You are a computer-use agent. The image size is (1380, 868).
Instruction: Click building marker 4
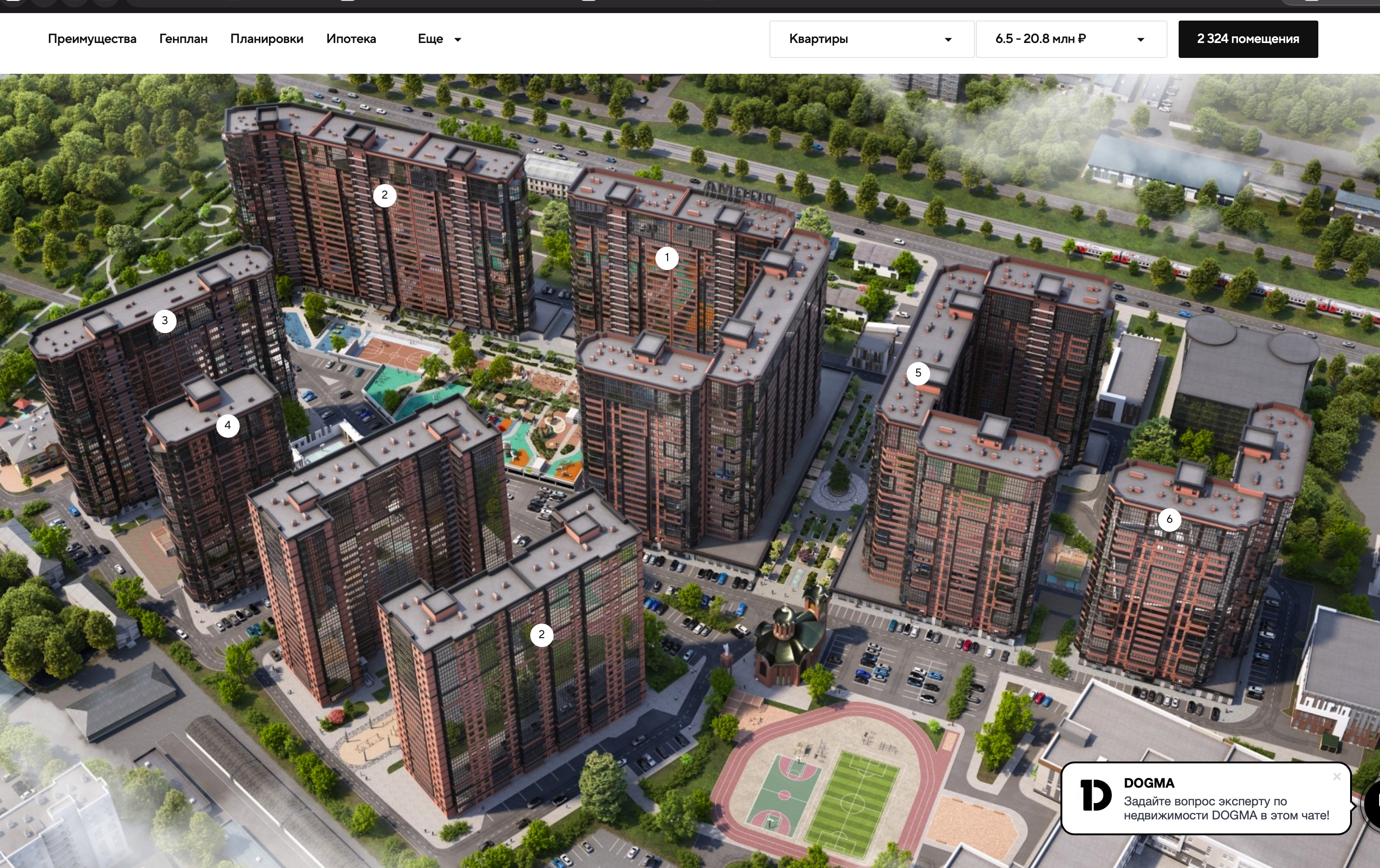pyautogui.click(x=228, y=426)
